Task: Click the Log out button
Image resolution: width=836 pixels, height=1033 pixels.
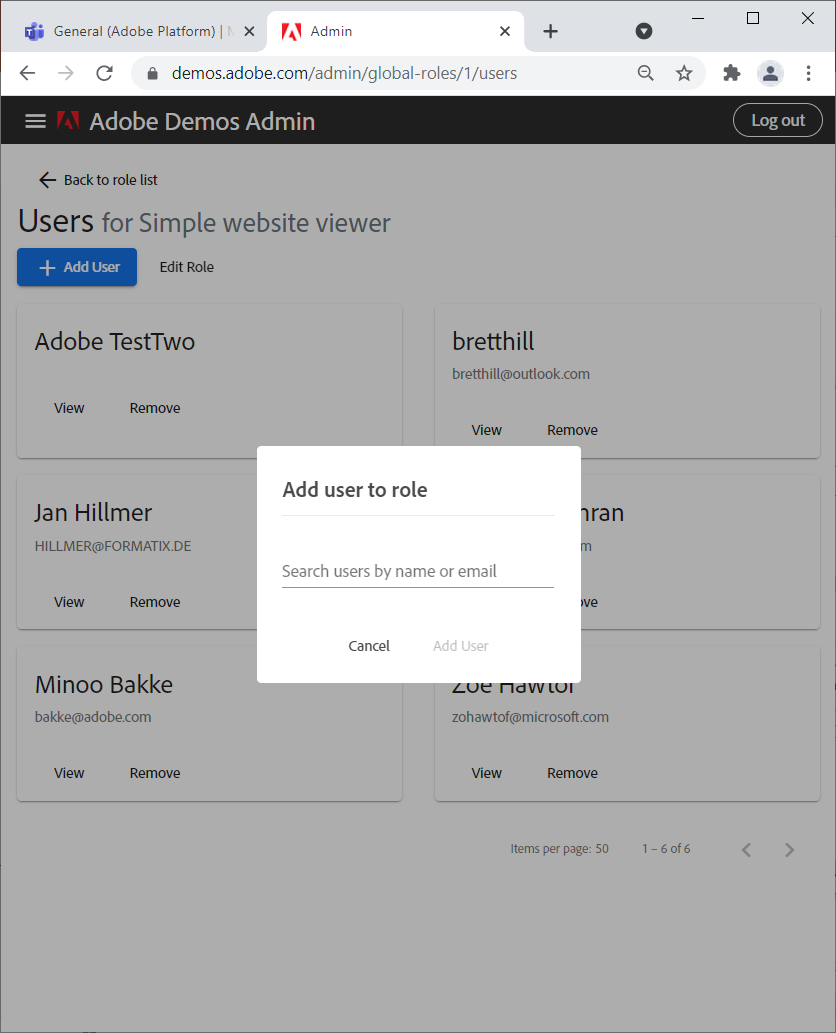Action: tap(777, 121)
